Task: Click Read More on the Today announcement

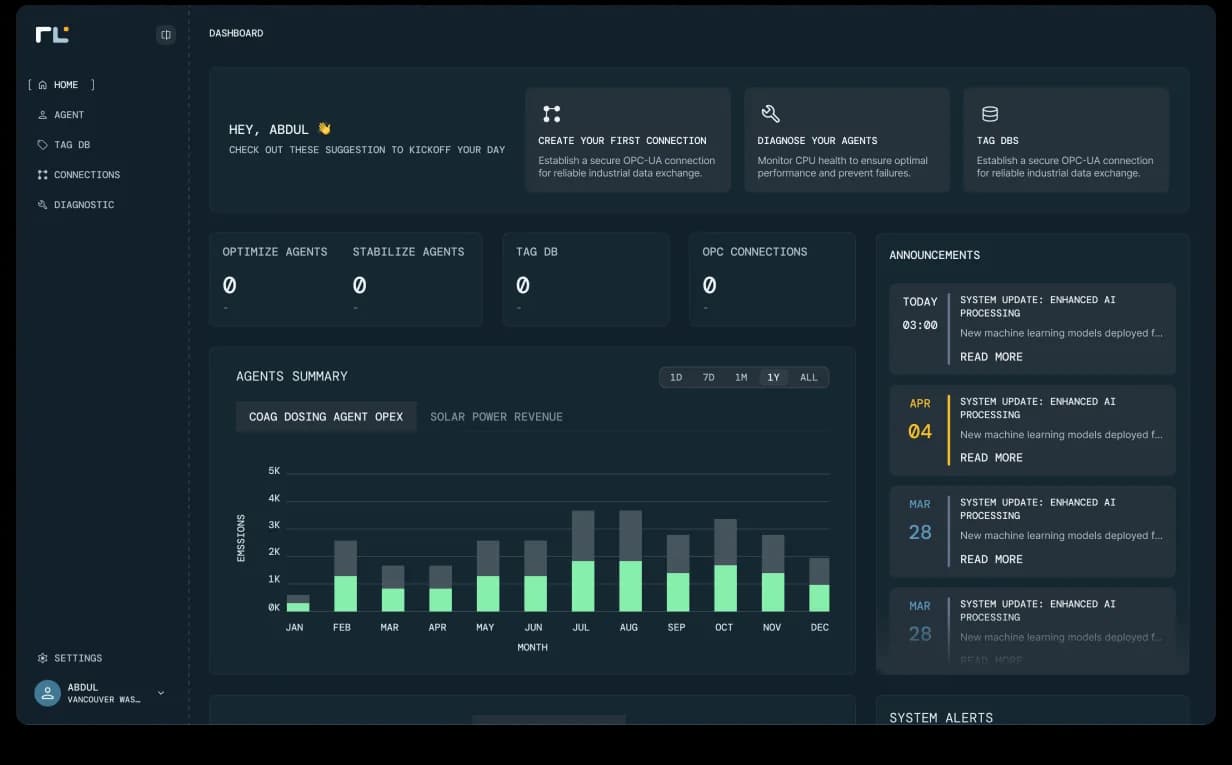Action: click(991, 357)
